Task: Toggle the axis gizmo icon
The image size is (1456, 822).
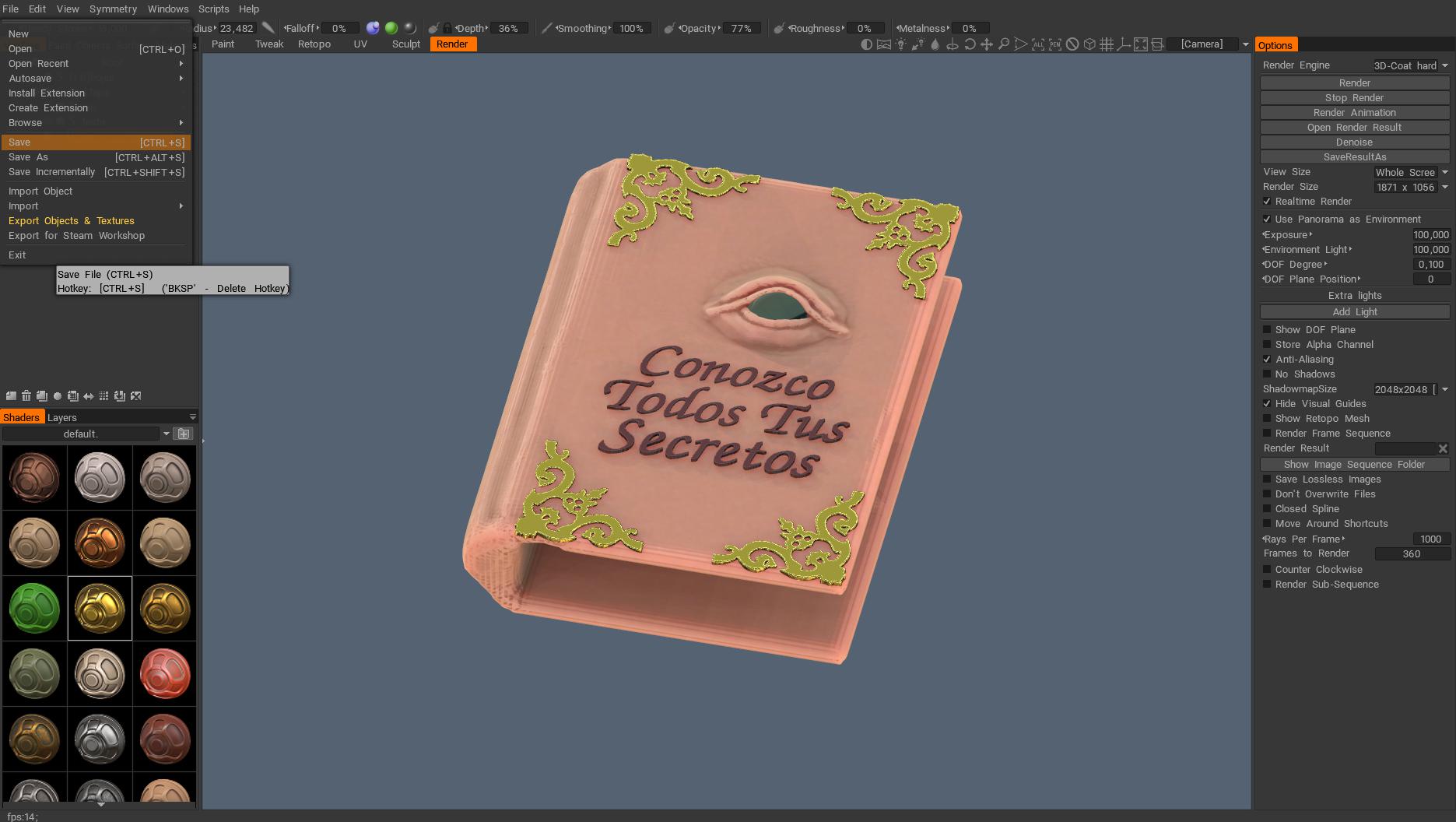Action: (1123, 44)
